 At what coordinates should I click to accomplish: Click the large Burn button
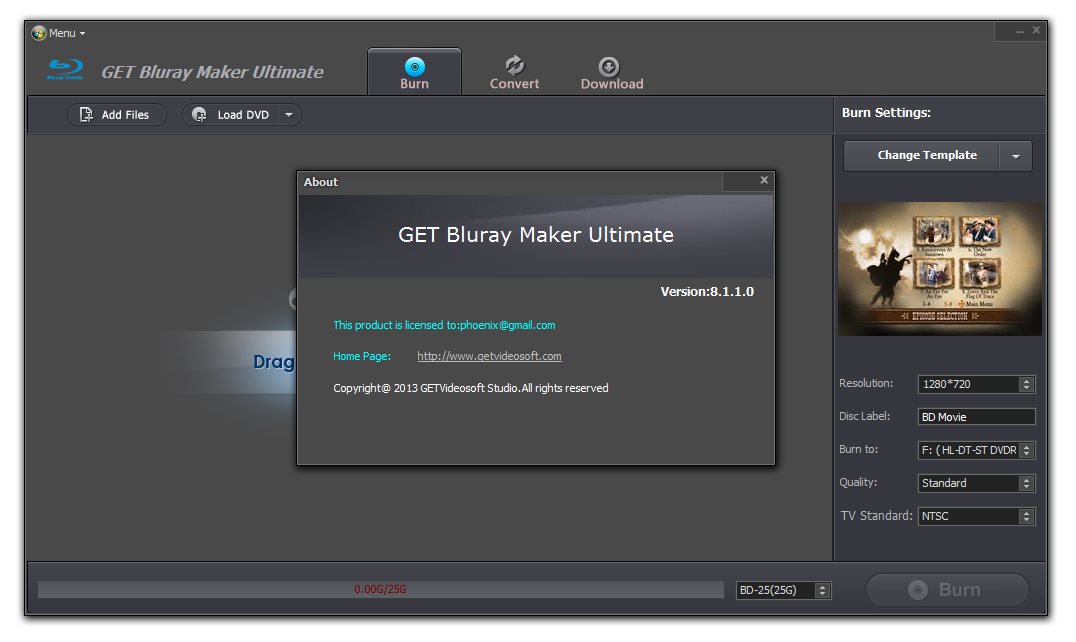[x=948, y=589]
